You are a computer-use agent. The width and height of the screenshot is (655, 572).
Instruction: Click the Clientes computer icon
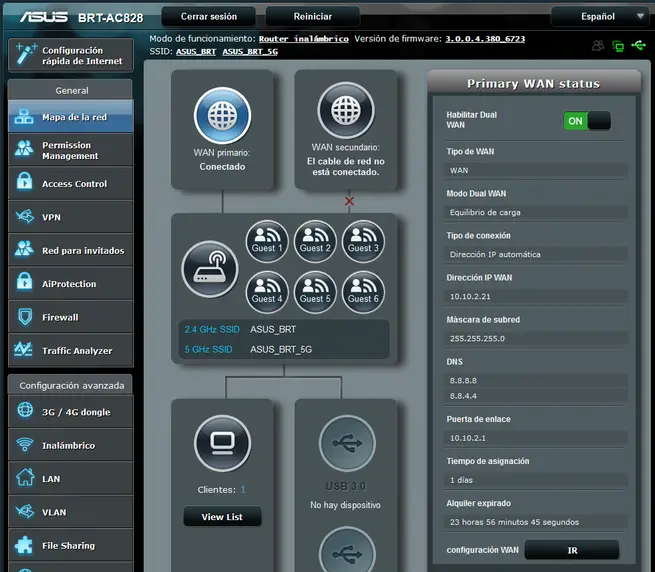(x=222, y=443)
